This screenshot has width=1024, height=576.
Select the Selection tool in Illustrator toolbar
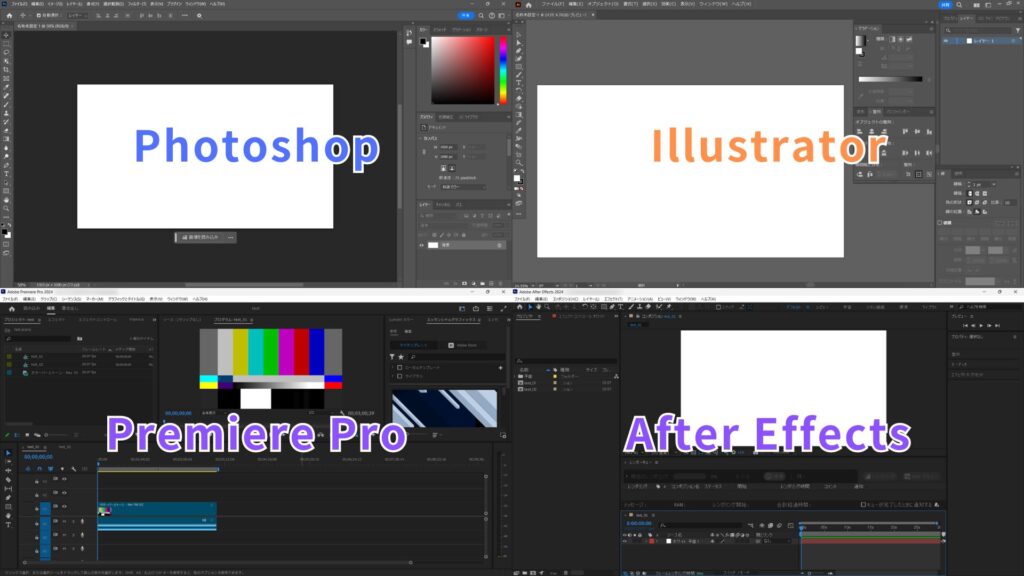[519, 35]
